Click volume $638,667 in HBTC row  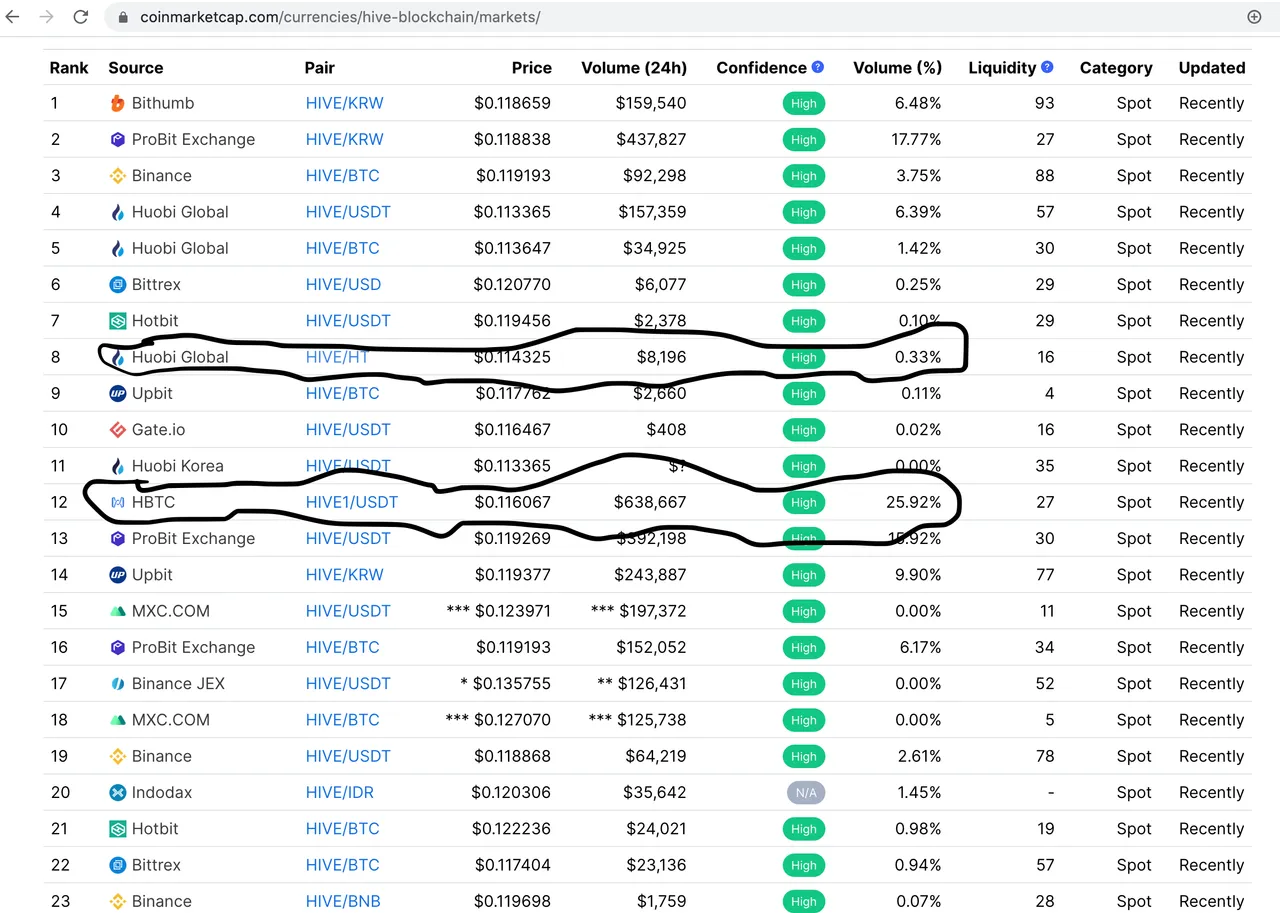pyautogui.click(x=651, y=502)
